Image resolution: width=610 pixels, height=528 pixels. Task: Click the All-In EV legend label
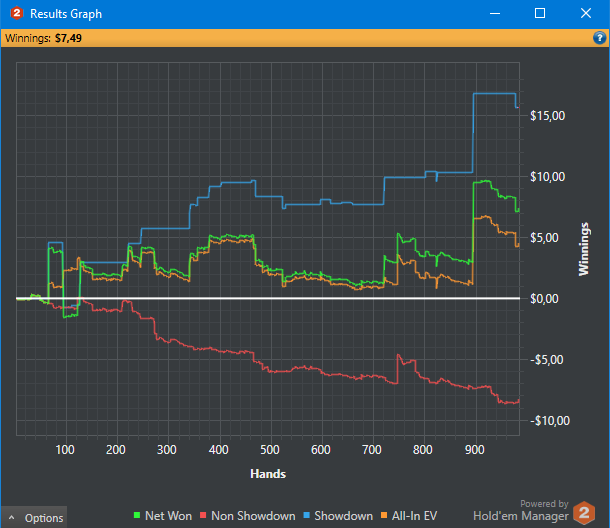414,516
